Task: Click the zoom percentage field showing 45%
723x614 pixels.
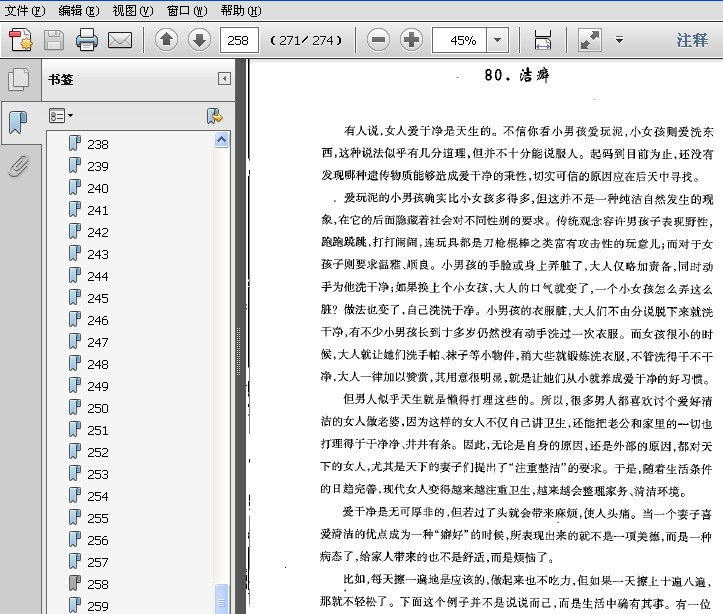Action: coord(459,41)
